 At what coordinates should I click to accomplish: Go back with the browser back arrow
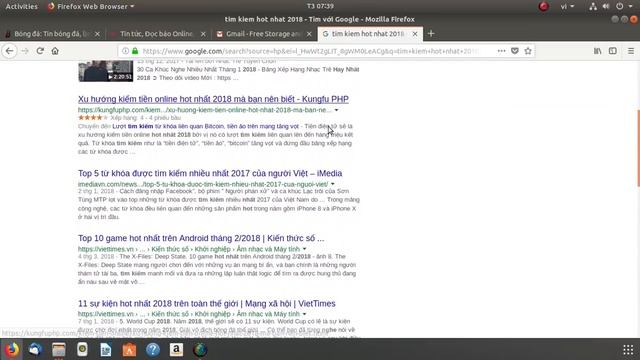click(x=9, y=51)
